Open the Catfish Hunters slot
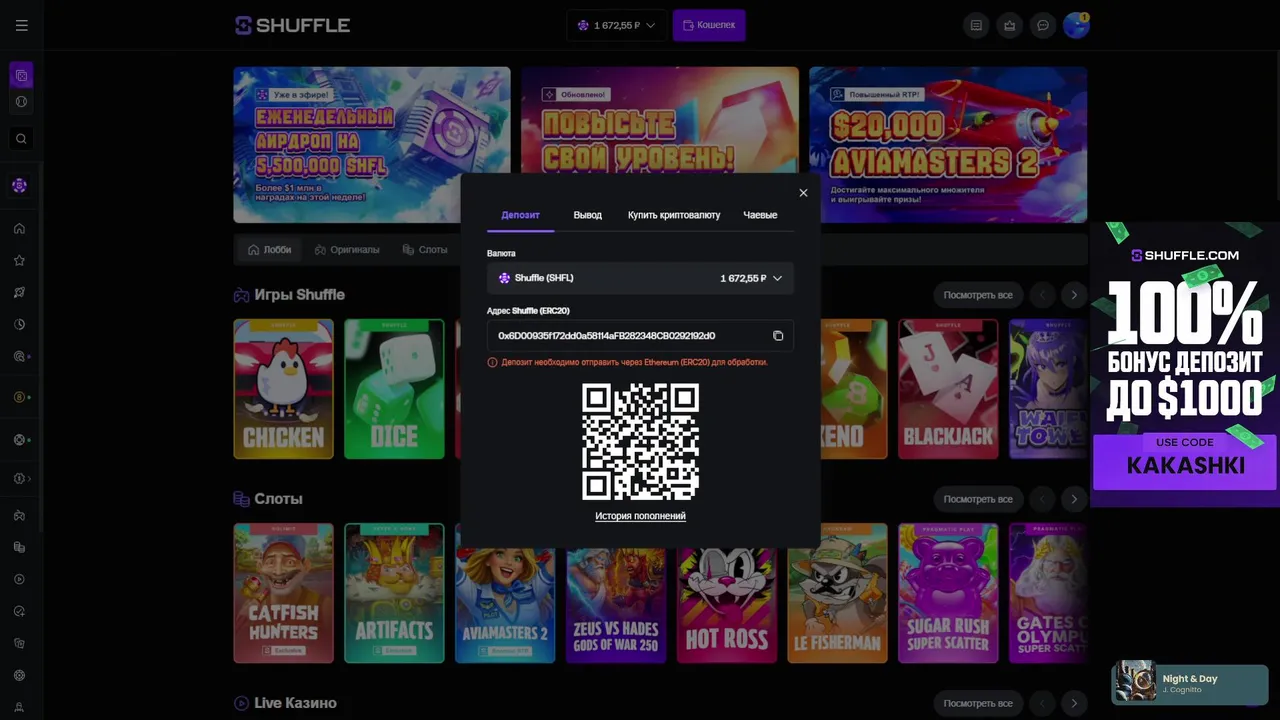This screenshot has height=720, width=1280. (284, 593)
